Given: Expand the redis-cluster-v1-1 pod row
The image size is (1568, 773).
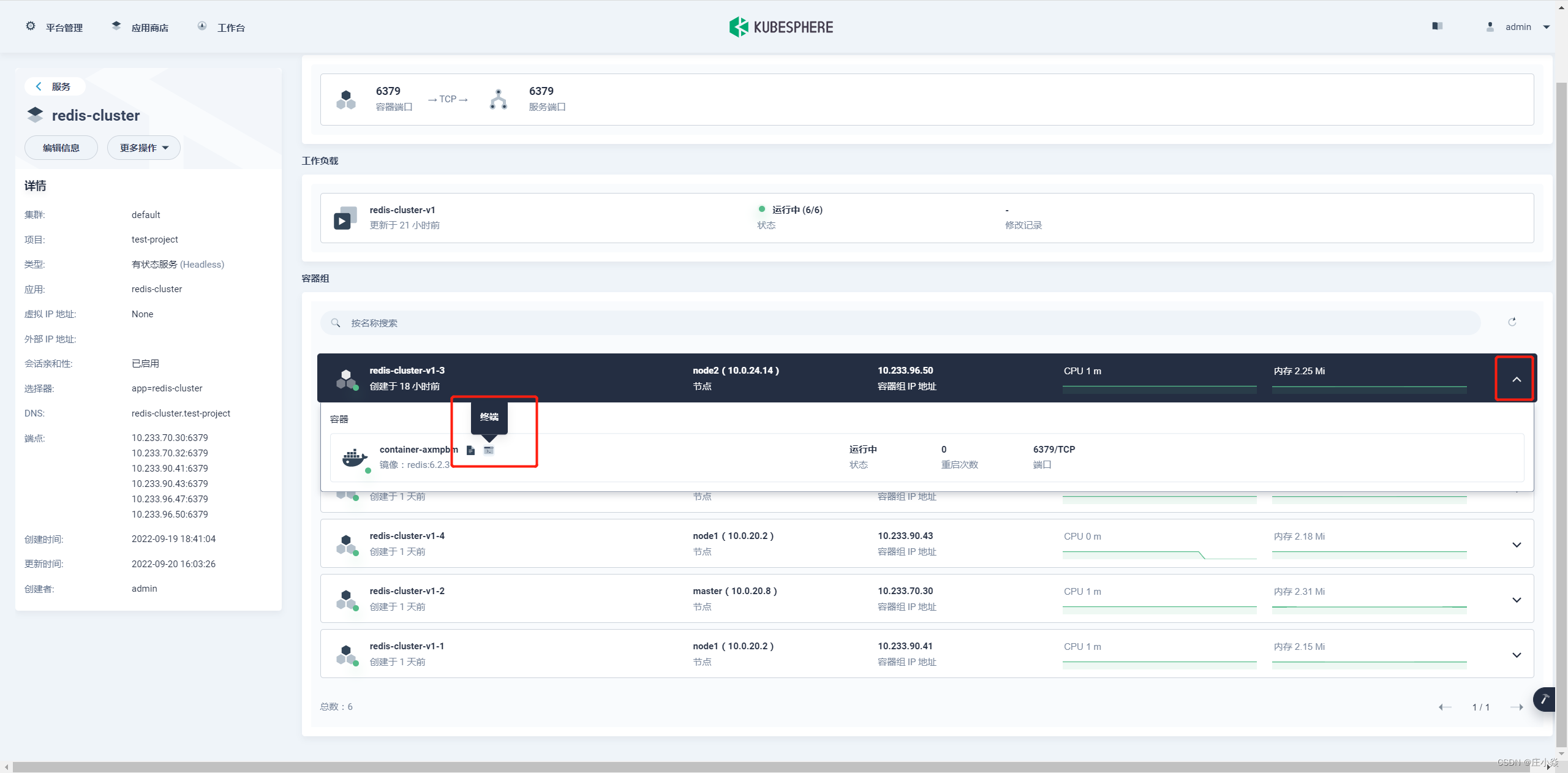Looking at the screenshot, I should click(1516, 655).
